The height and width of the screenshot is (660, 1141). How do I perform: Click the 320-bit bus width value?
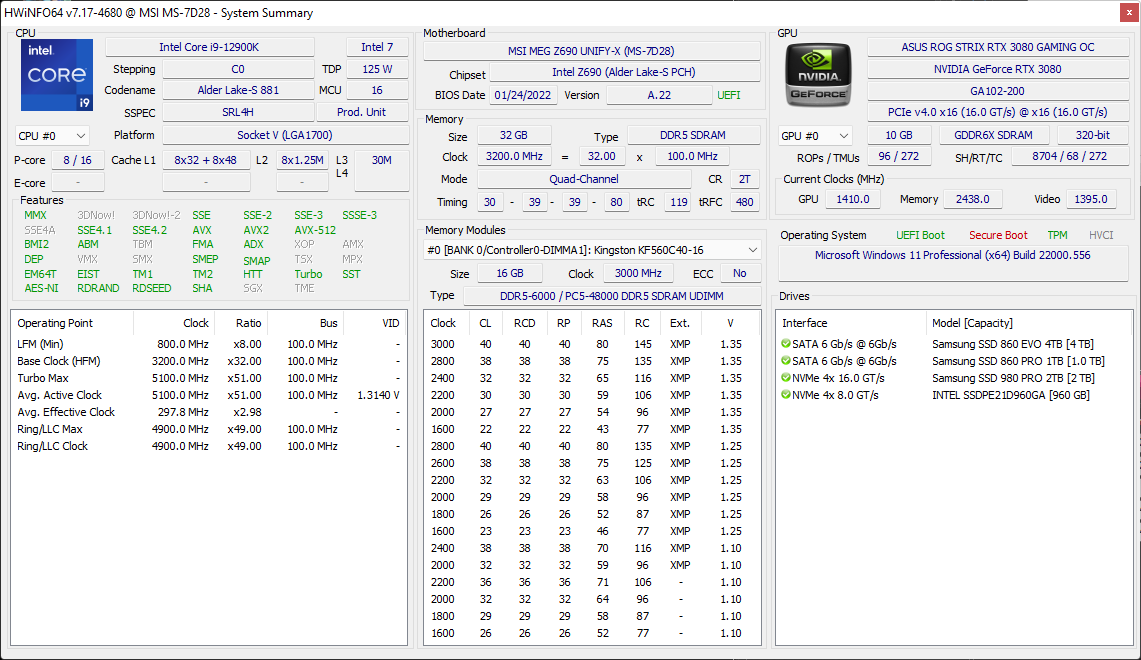coord(1093,135)
